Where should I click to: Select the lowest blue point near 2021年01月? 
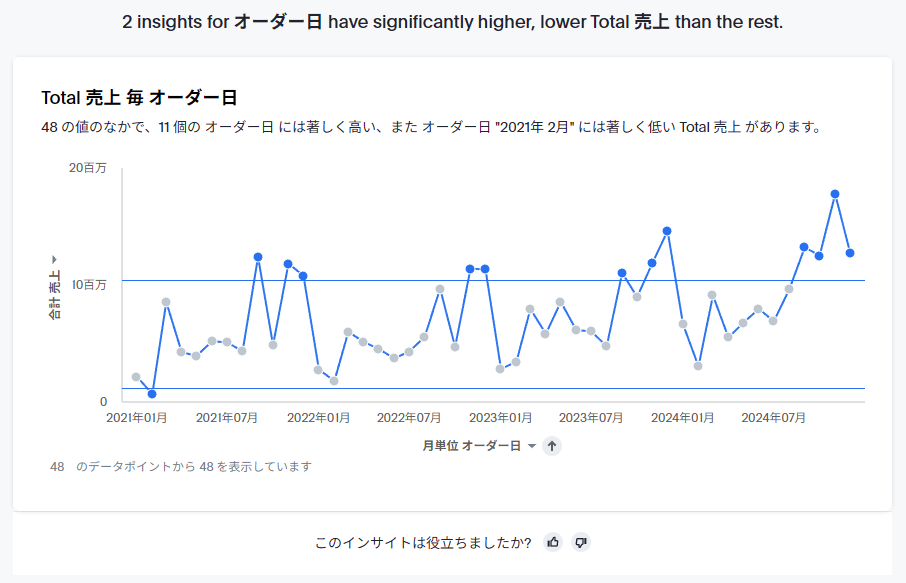pos(152,394)
